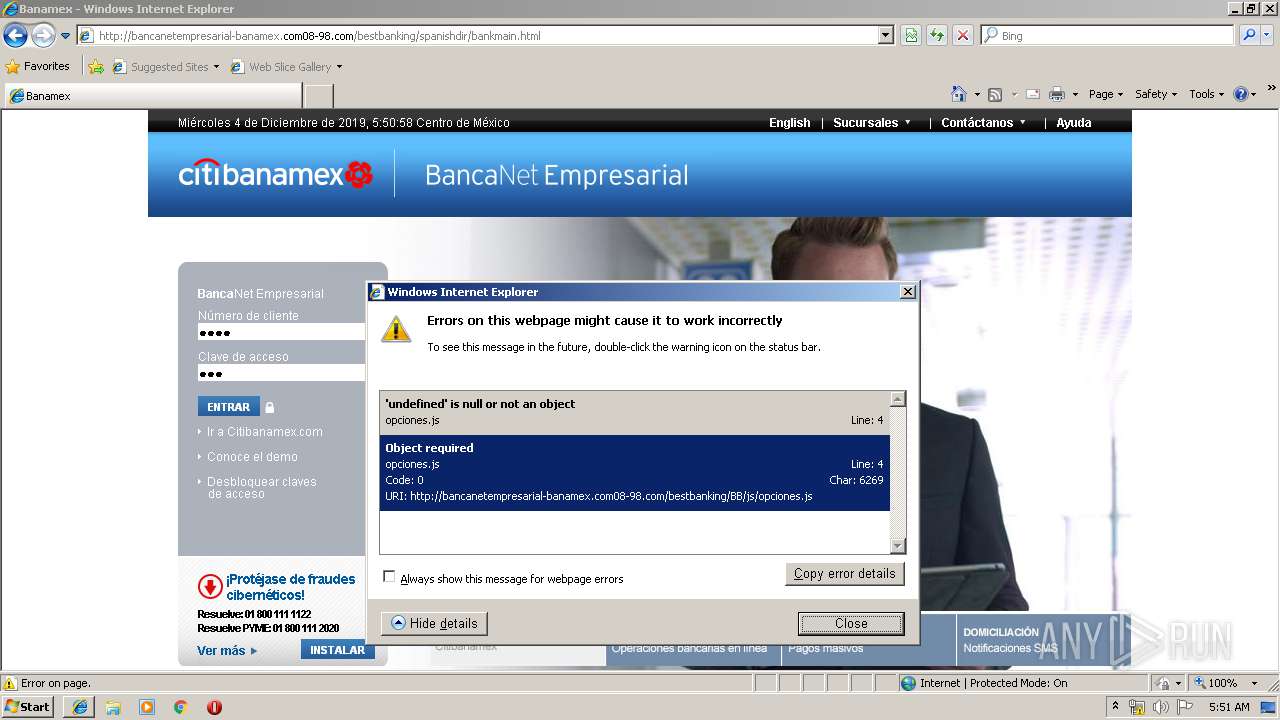The image size is (1280, 720).
Task: Open the Suggested Sites dropdown
Action: coord(216,67)
